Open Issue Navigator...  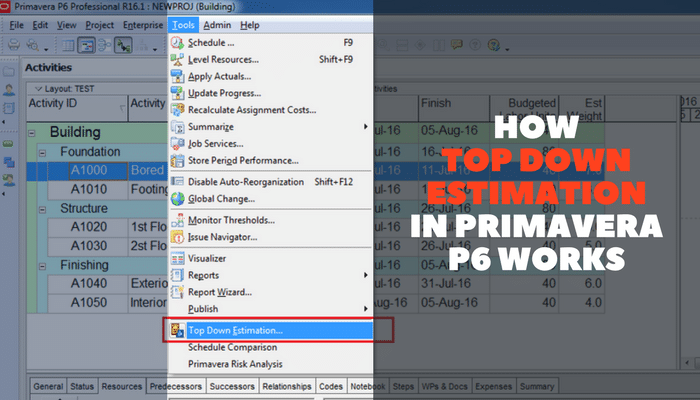[270, 237]
